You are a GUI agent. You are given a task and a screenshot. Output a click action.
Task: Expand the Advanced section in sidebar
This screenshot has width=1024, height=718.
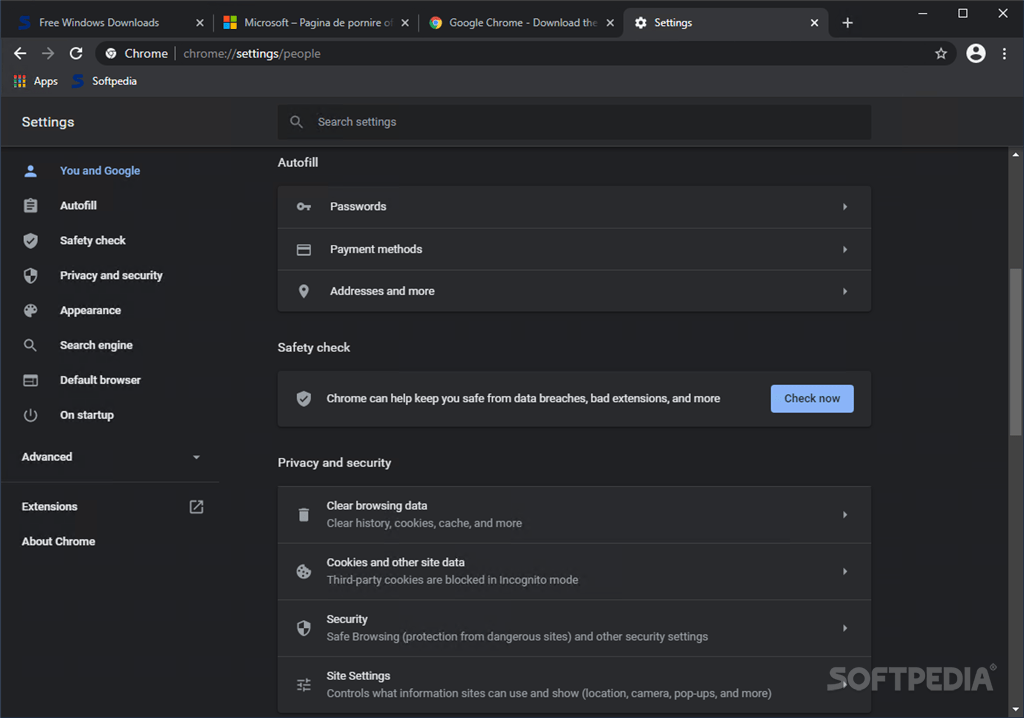click(x=111, y=457)
